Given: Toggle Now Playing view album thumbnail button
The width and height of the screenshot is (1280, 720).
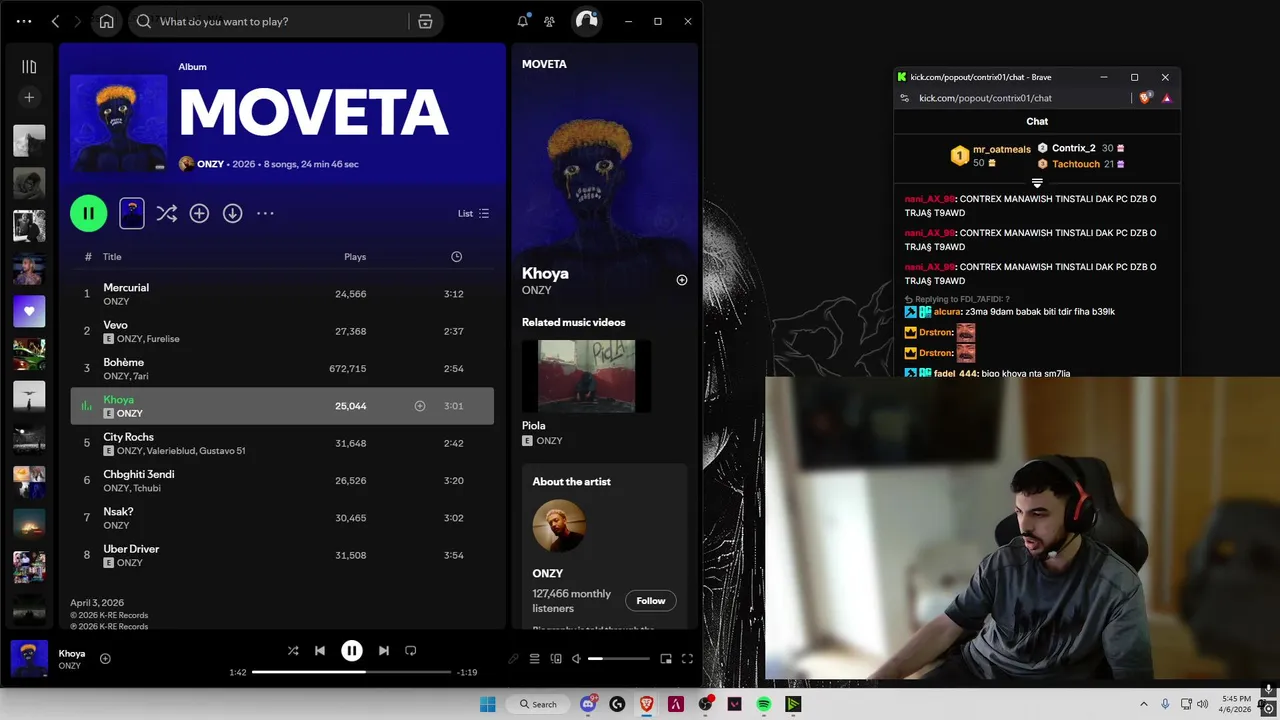Looking at the screenshot, I should tap(131, 213).
